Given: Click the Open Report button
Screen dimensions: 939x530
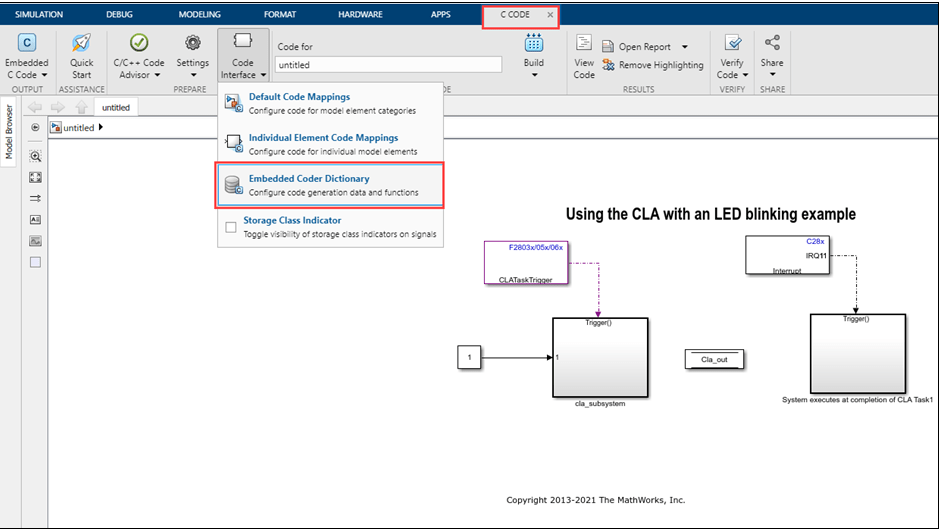Looking at the screenshot, I should [x=636, y=47].
